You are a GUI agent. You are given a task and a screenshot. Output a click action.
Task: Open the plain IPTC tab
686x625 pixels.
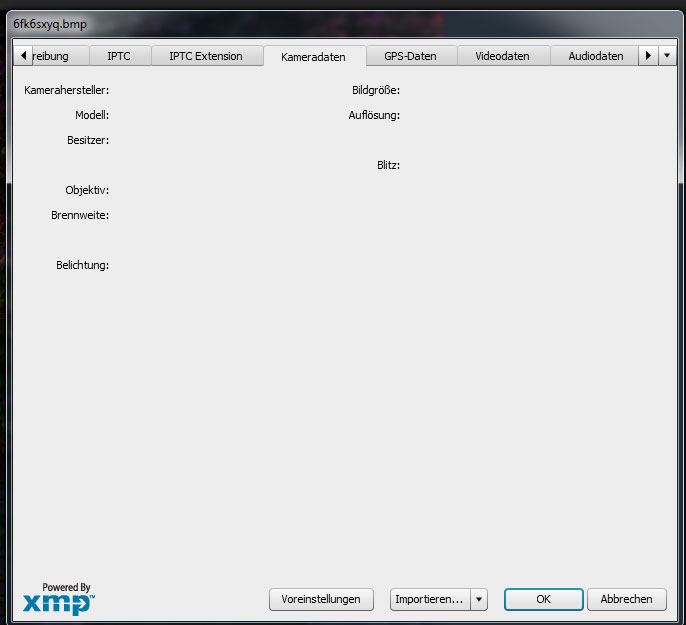click(x=119, y=56)
